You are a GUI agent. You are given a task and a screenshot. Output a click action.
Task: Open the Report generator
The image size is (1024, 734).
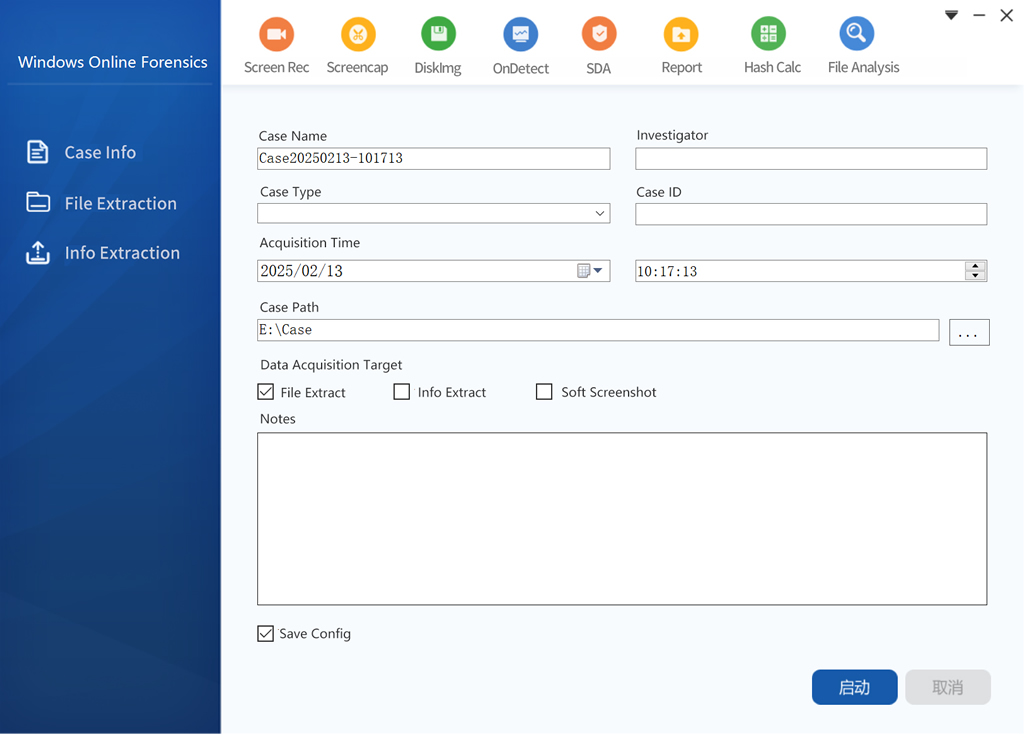[681, 46]
